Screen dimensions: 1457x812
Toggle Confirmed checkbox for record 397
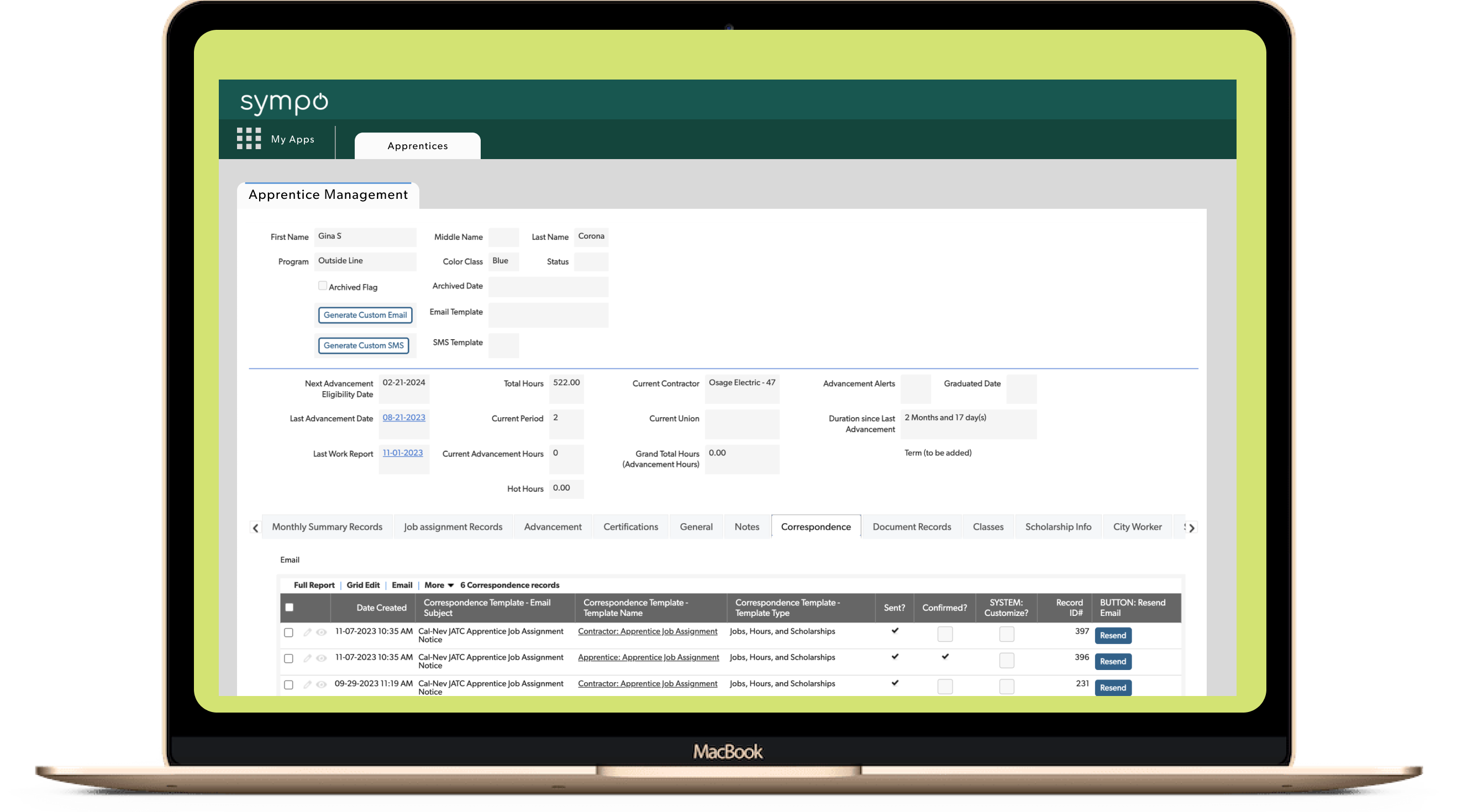click(x=945, y=634)
